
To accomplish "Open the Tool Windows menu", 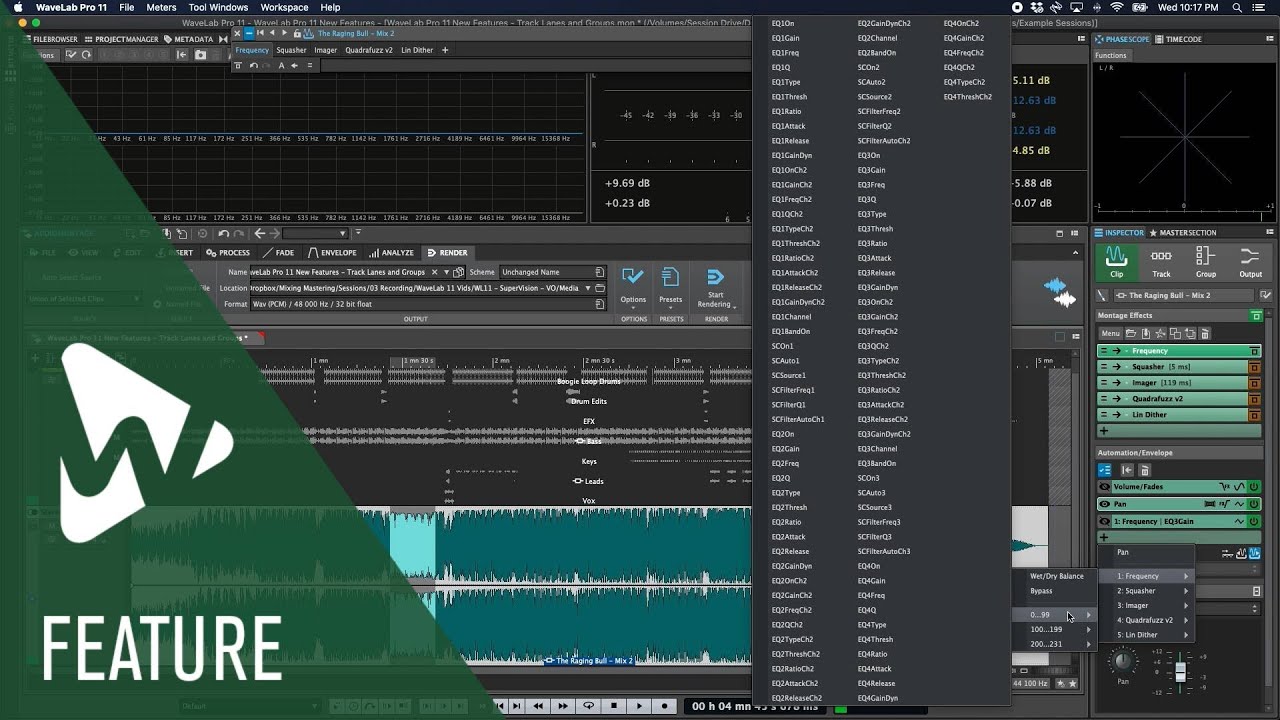I will (218, 7).
